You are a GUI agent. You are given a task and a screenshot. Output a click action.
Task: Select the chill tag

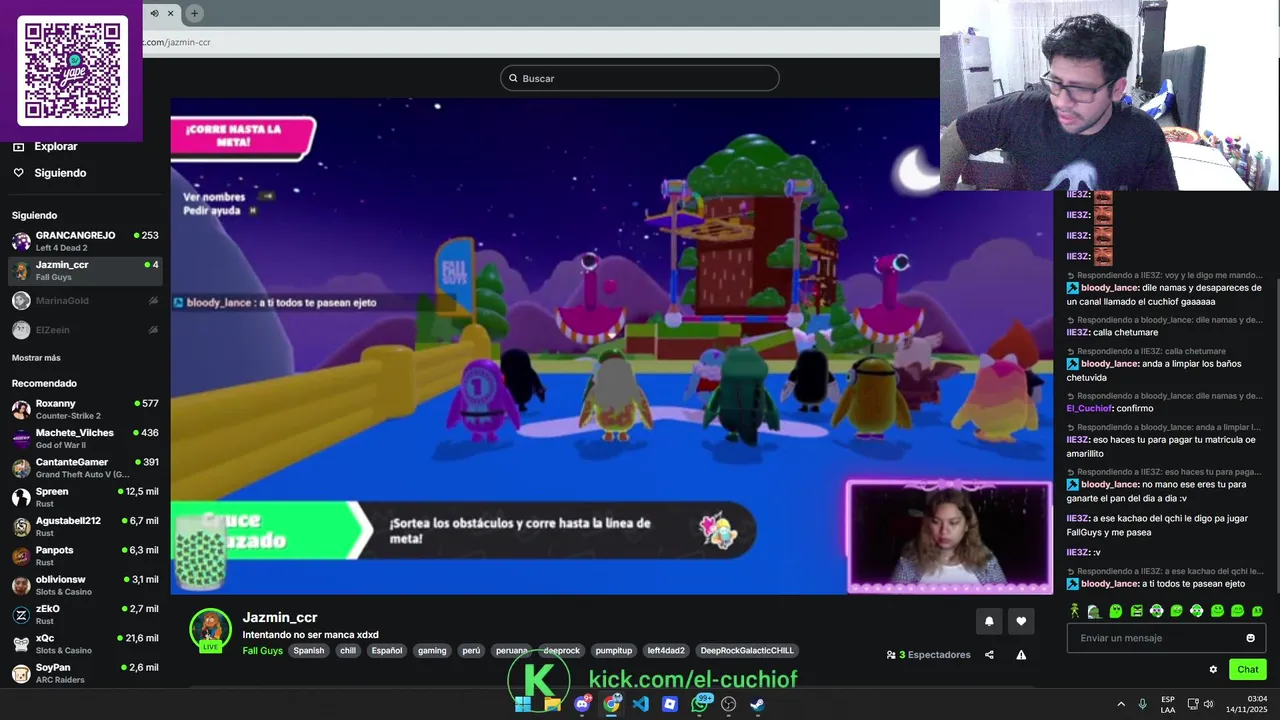pos(348,650)
